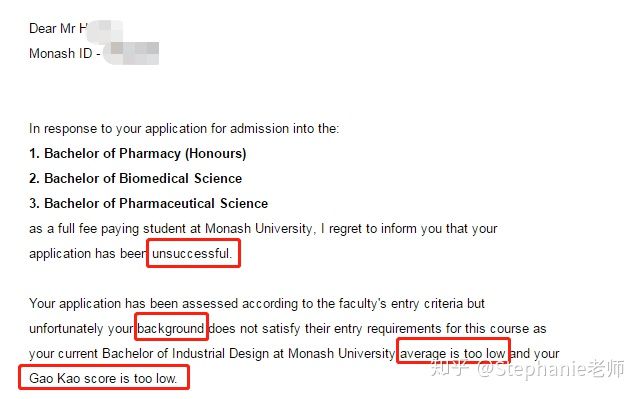Click the blurred Monash ID number
The height and width of the screenshot is (399, 641).
click(132, 53)
